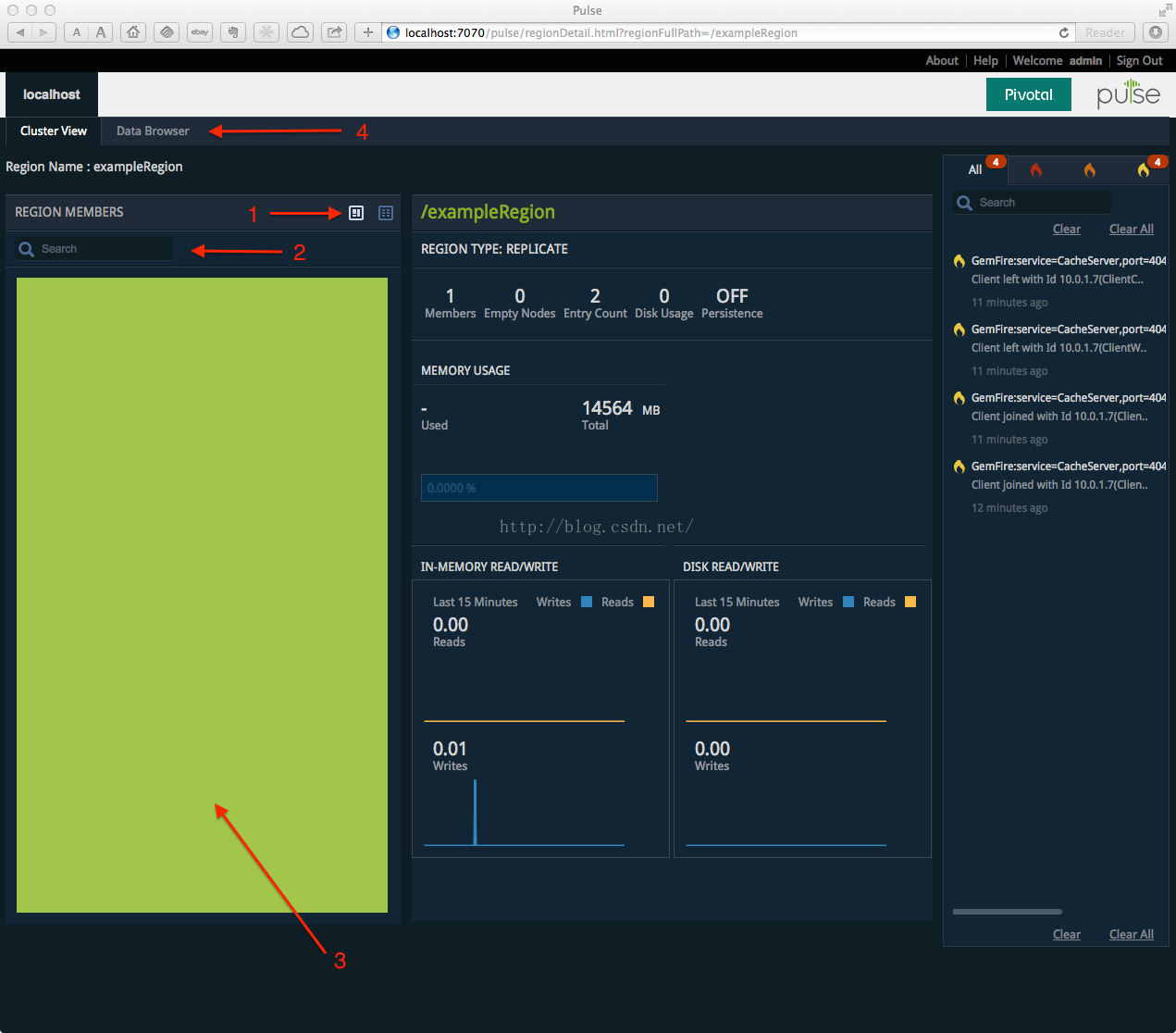Click the Entry Count value 2
The height and width of the screenshot is (1033, 1176).
coord(595,296)
